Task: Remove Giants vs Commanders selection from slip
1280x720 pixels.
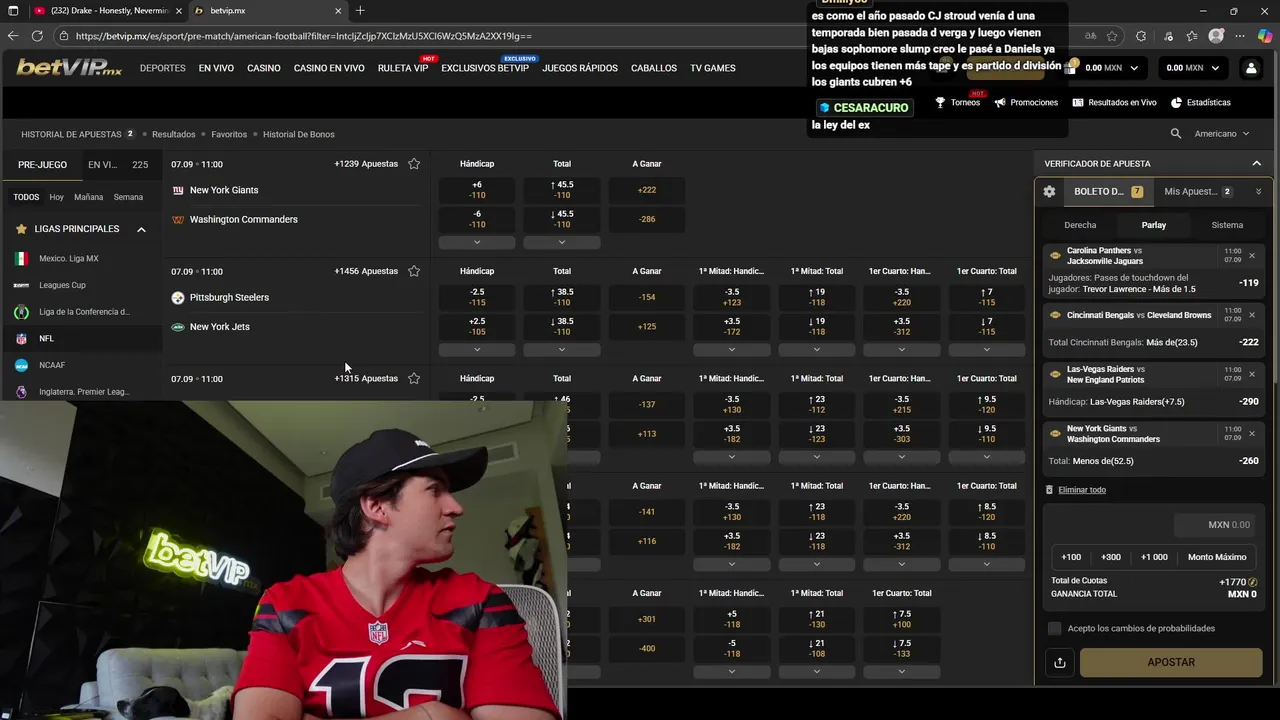Action: (x=1252, y=433)
